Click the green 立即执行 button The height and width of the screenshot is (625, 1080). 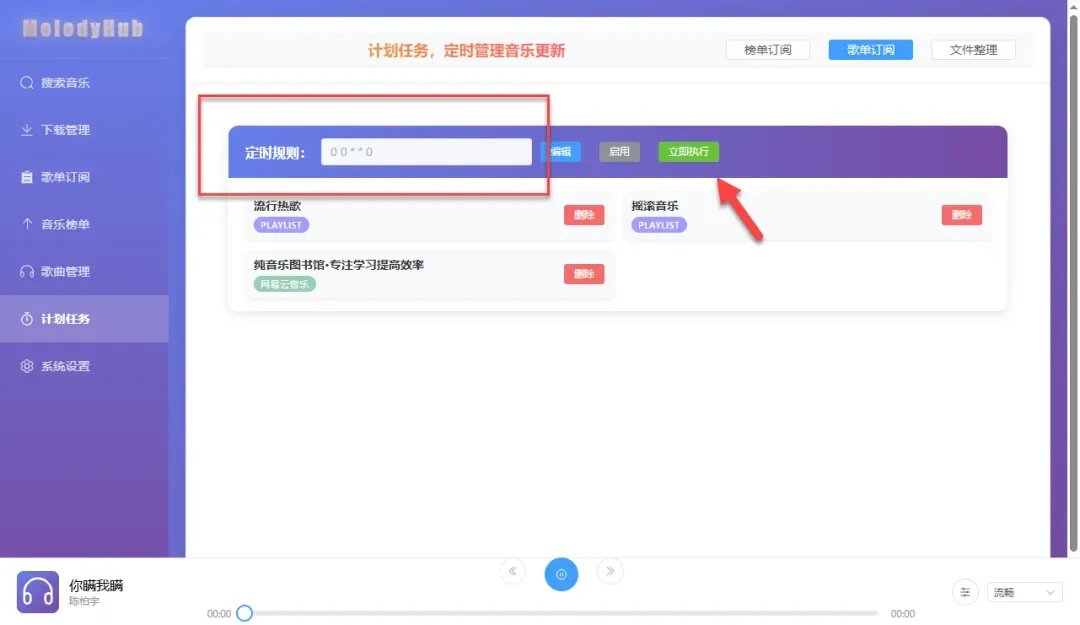[x=688, y=152]
